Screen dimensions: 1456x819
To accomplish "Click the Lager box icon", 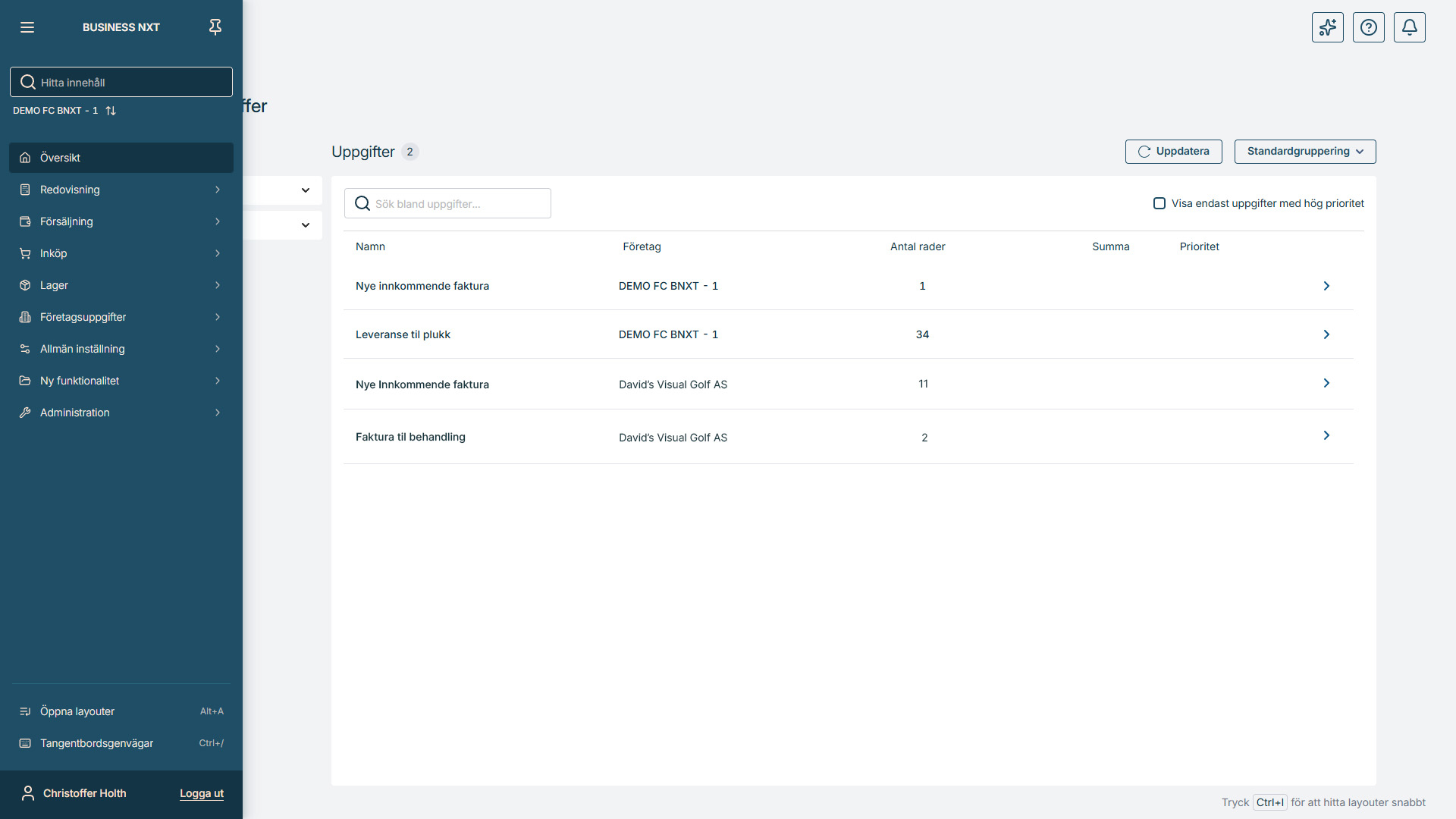I will pyautogui.click(x=25, y=285).
